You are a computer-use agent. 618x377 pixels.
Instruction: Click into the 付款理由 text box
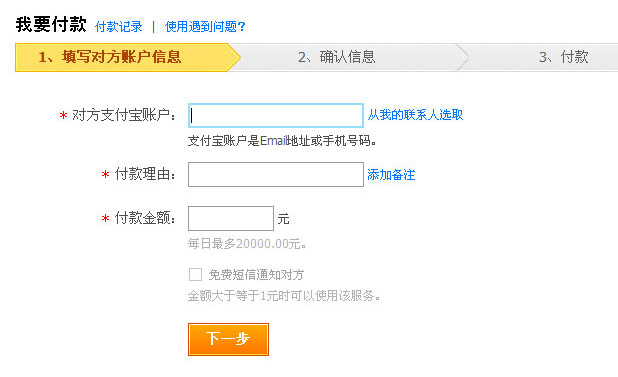[275, 175]
